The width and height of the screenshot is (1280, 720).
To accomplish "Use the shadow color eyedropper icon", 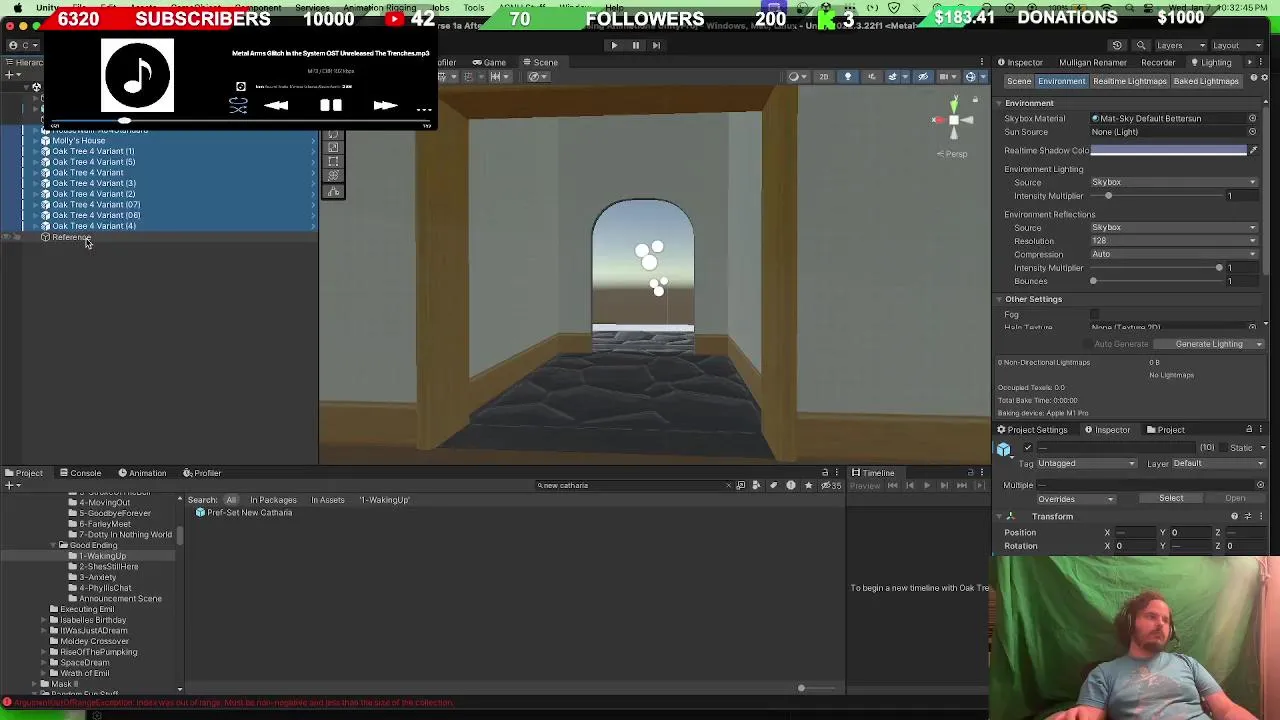I will tap(1253, 150).
